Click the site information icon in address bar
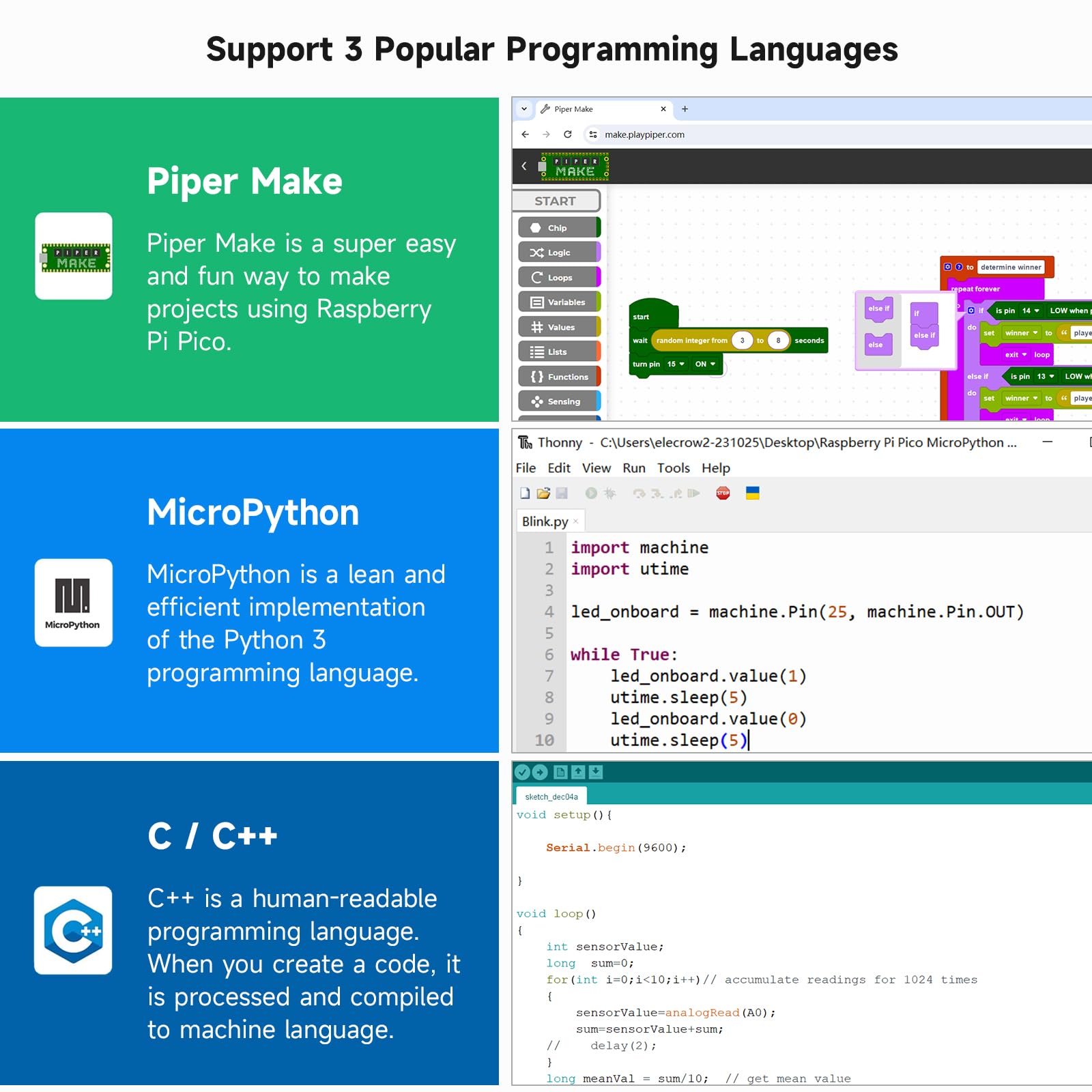This screenshot has height=1092, width=1092. (593, 134)
